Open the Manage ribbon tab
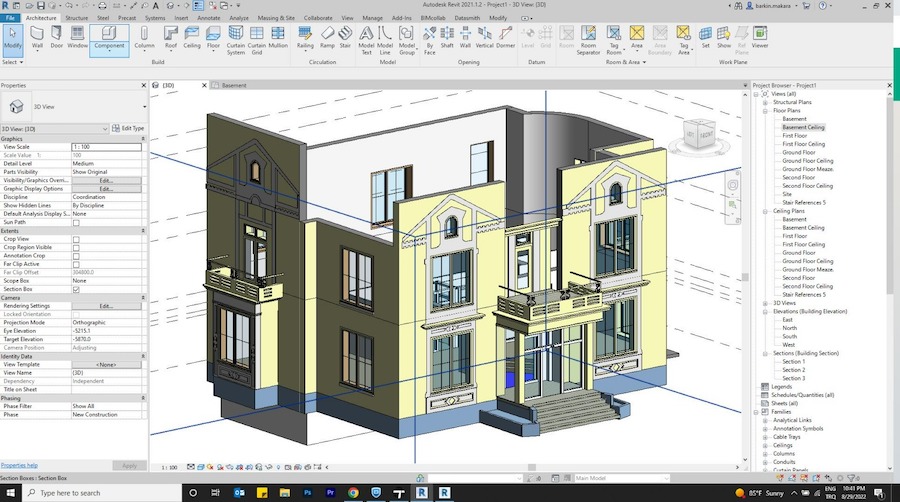Screen dimensions: 900x502 click(372, 18)
